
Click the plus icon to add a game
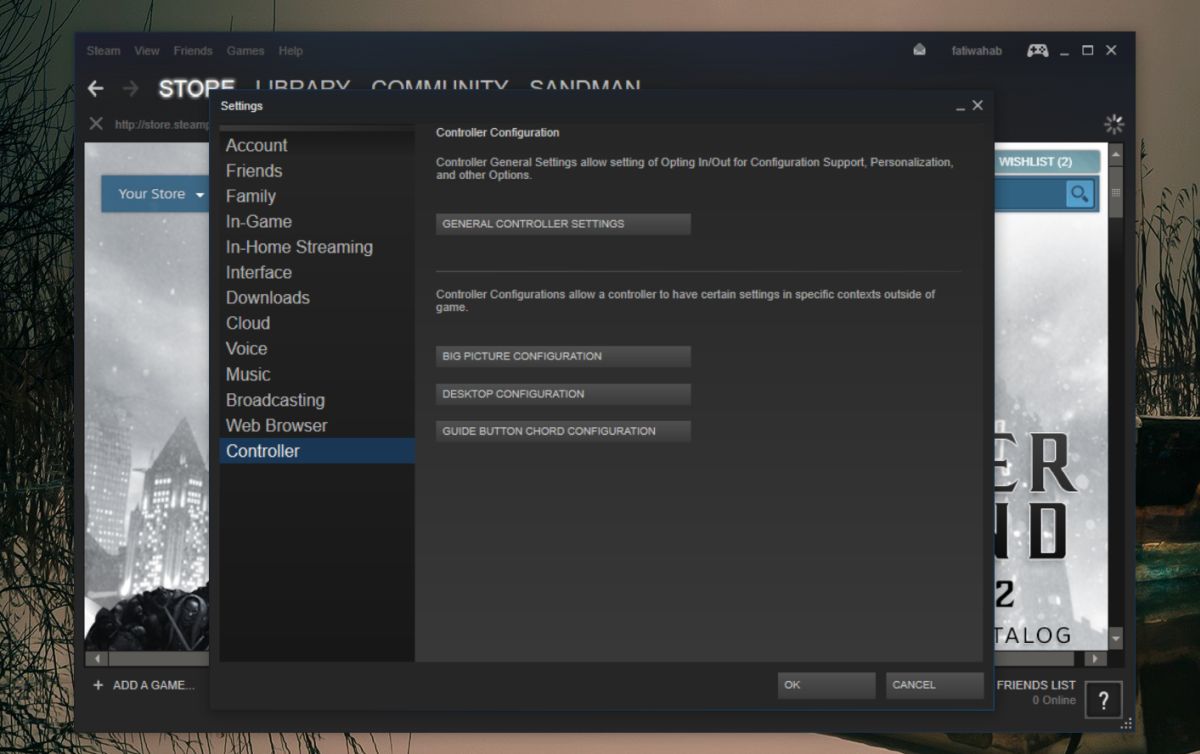98,685
